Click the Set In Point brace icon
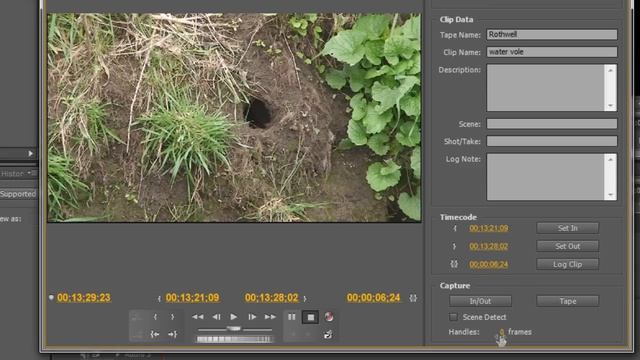 [156, 317]
